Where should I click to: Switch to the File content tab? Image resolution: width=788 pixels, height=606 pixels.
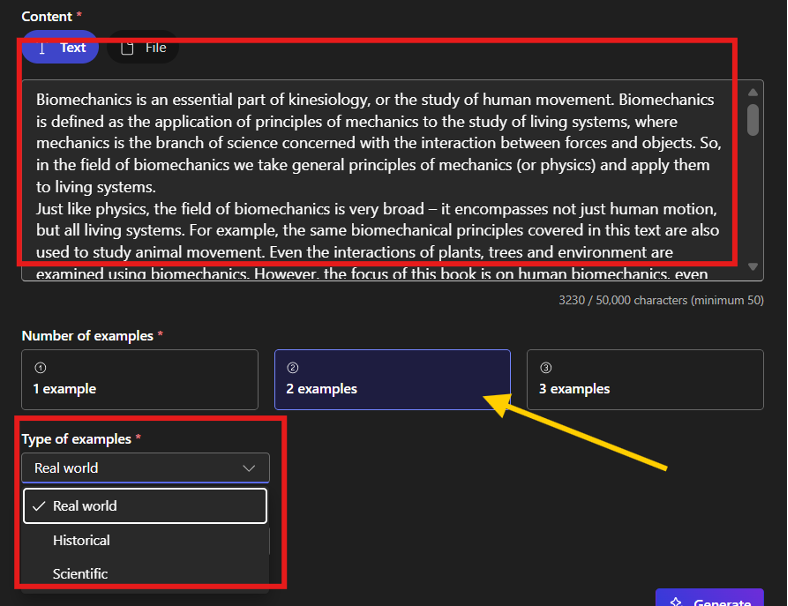pos(143,47)
